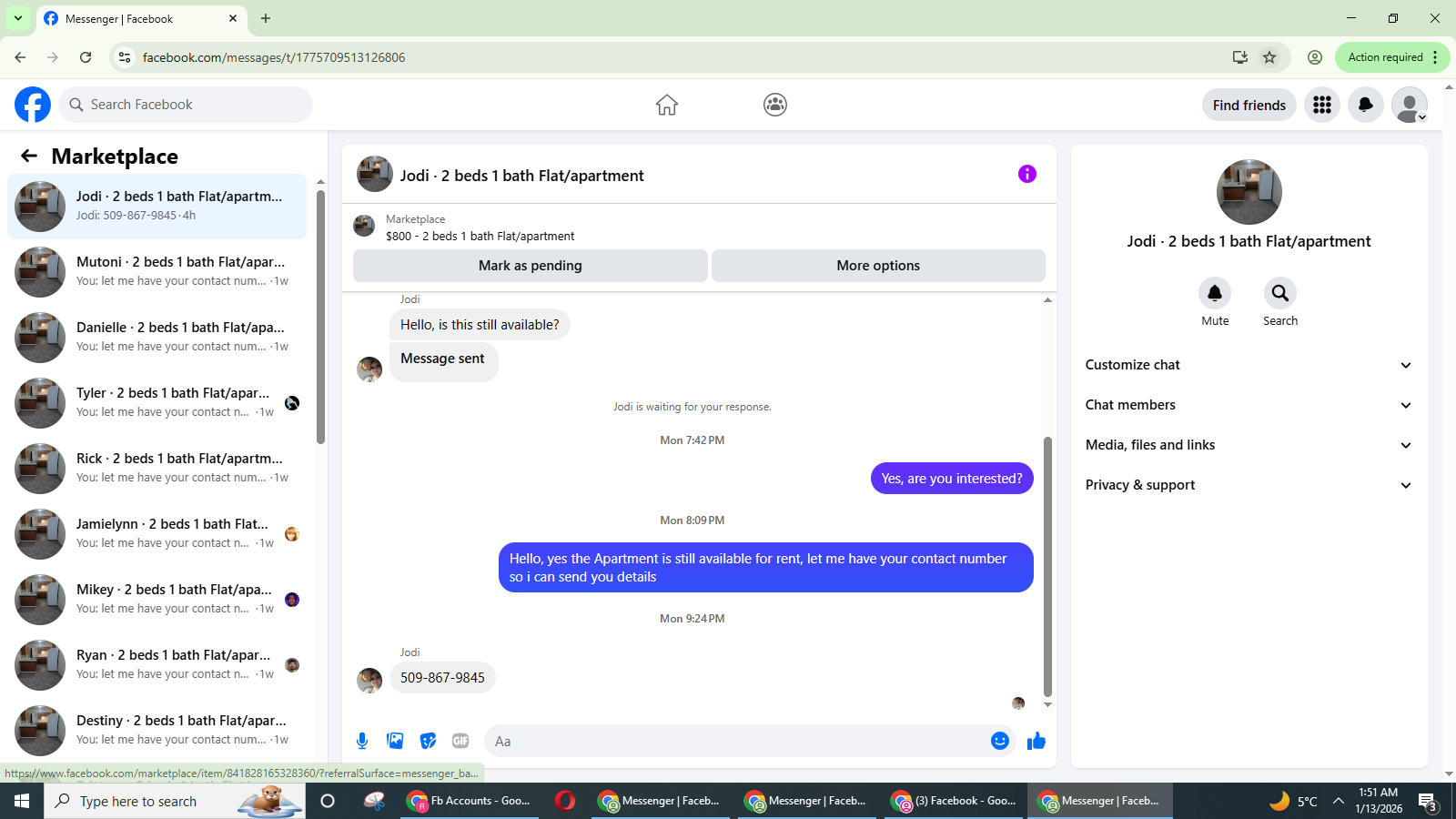Open the Mutoni conversation
This screenshot has width=1456, height=819.
[x=157, y=272]
